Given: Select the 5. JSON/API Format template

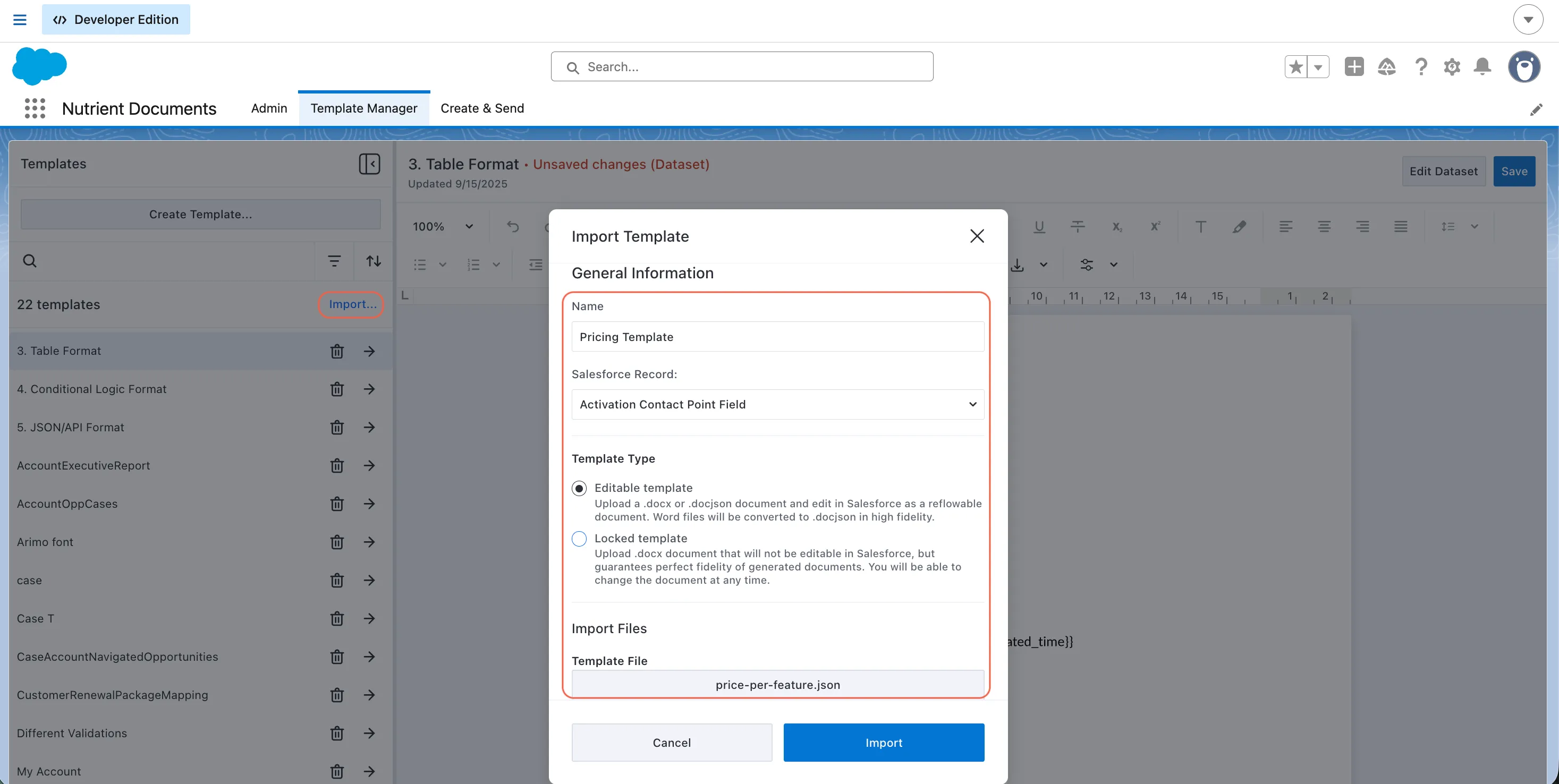Looking at the screenshot, I should tap(200, 427).
